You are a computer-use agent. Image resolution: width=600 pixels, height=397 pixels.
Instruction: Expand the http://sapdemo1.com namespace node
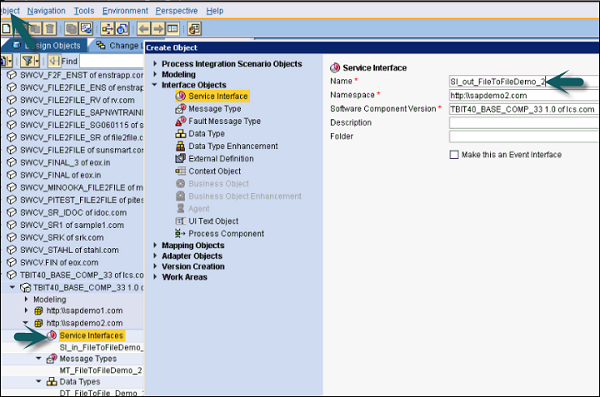[x=26, y=310]
